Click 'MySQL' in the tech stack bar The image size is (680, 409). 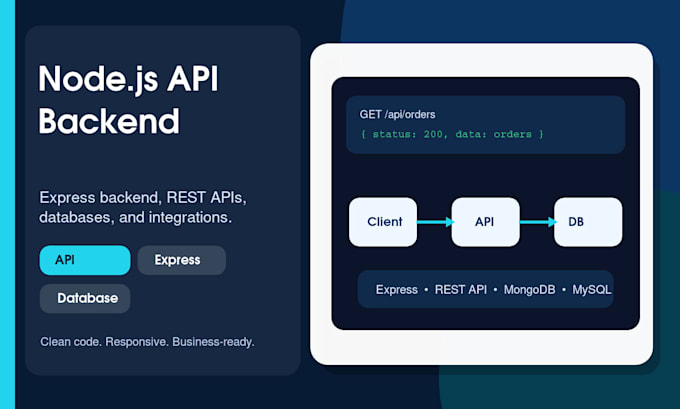(x=592, y=290)
